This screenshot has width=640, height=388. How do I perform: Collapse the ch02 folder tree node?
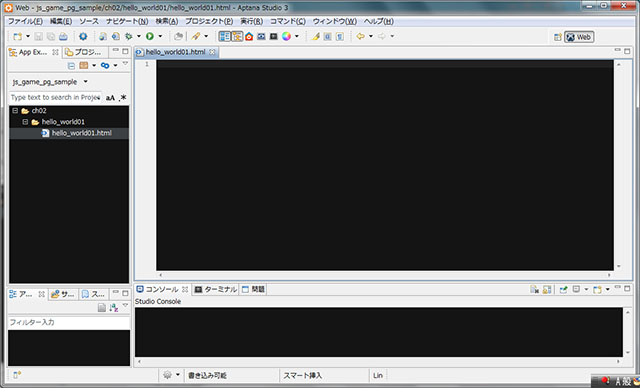(x=15, y=111)
